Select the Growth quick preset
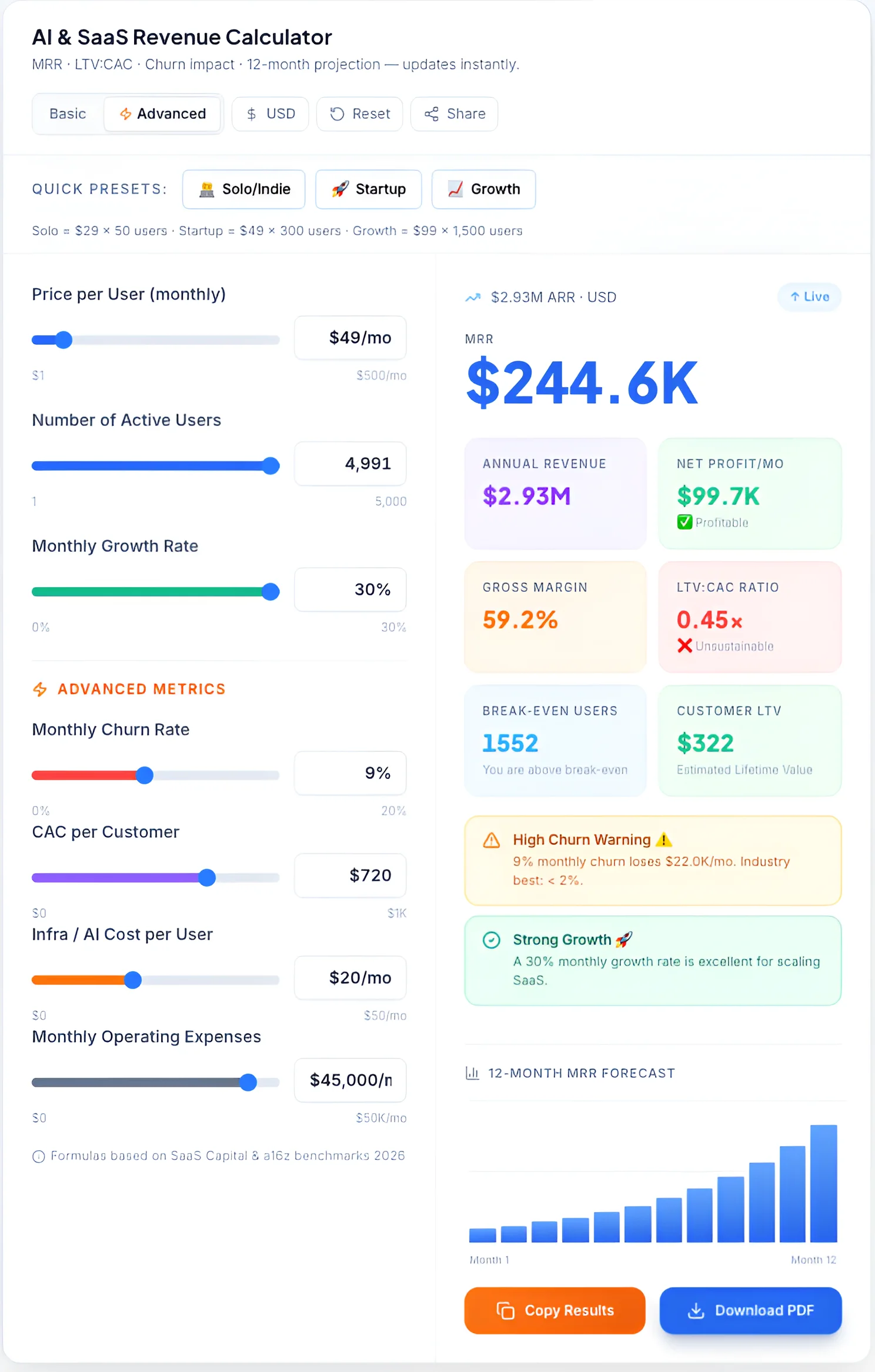Image resolution: width=875 pixels, height=1372 pixels. point(483,189)
